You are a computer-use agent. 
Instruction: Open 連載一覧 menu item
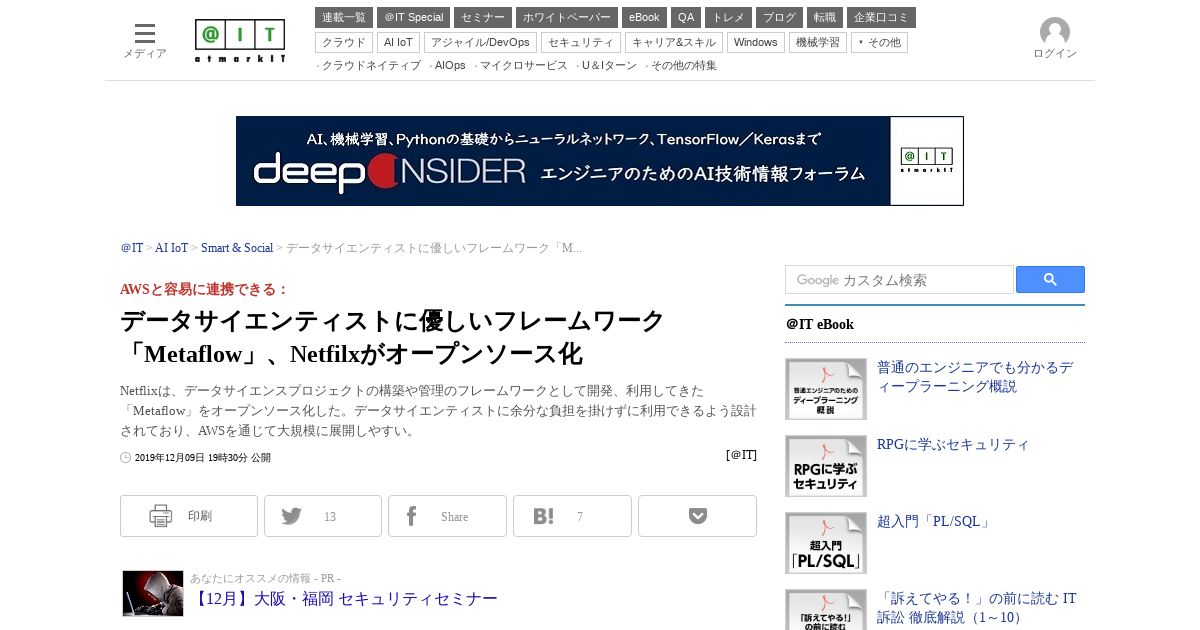pos(344,18)
